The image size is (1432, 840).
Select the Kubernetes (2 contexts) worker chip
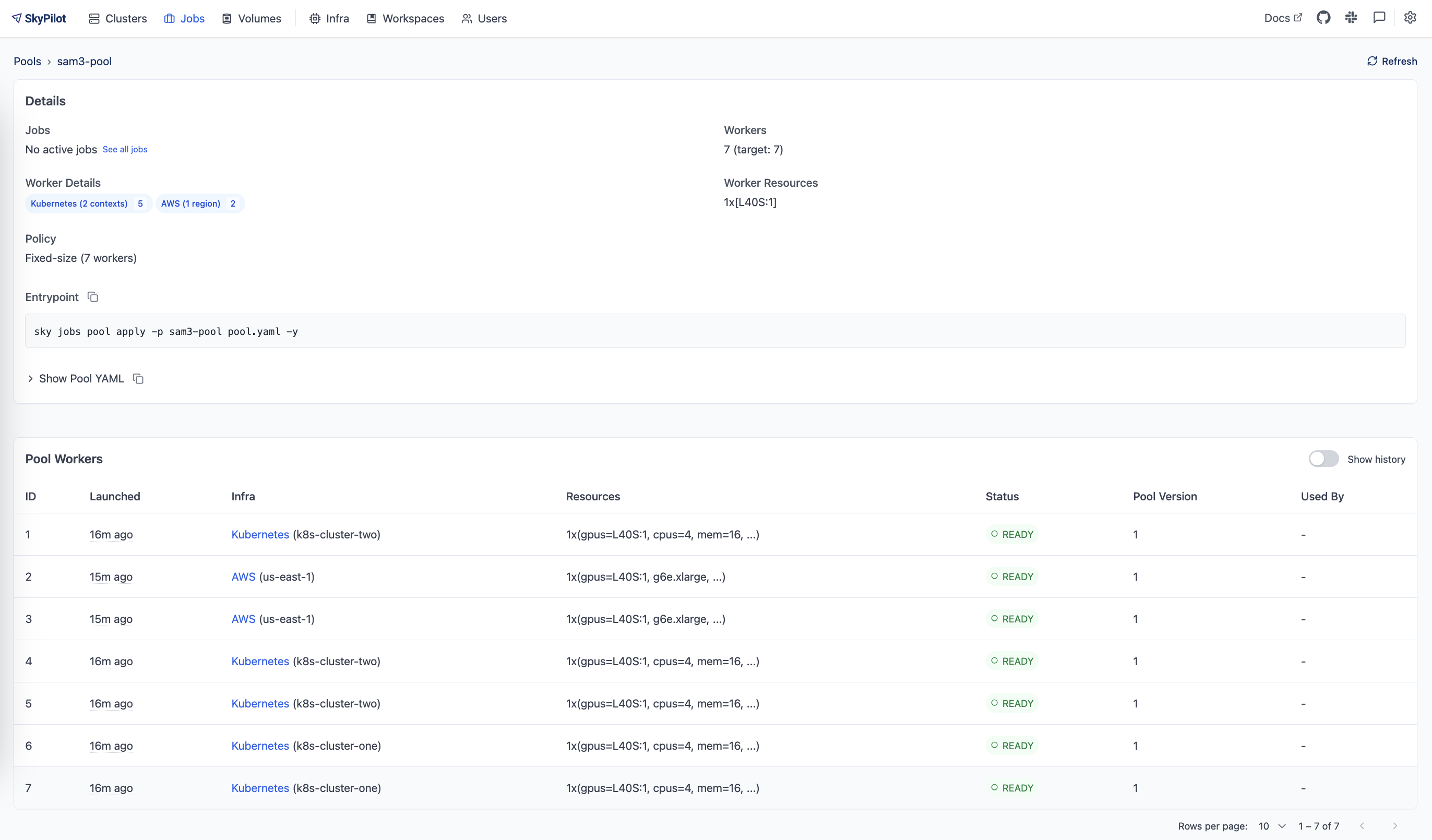87,203
